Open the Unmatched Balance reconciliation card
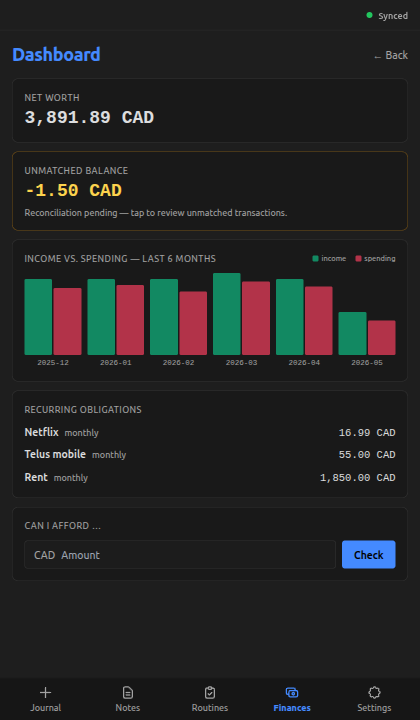This screenshot has width=420, height=720. click(x=210, y=191)
